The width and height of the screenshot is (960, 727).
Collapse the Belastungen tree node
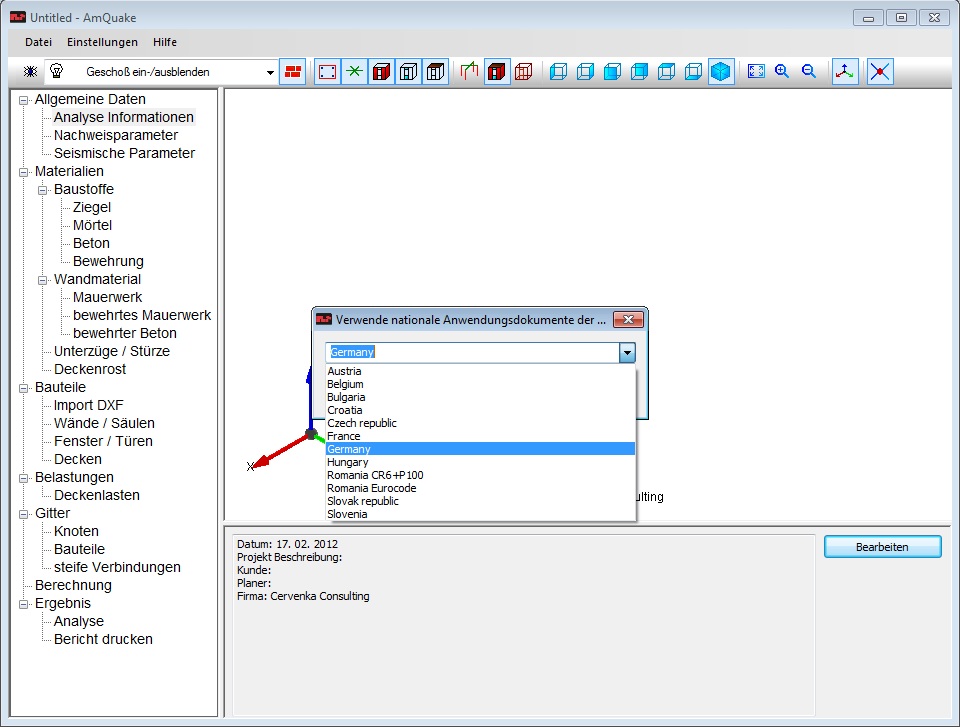pyautogui.click(x=23, y=478)
